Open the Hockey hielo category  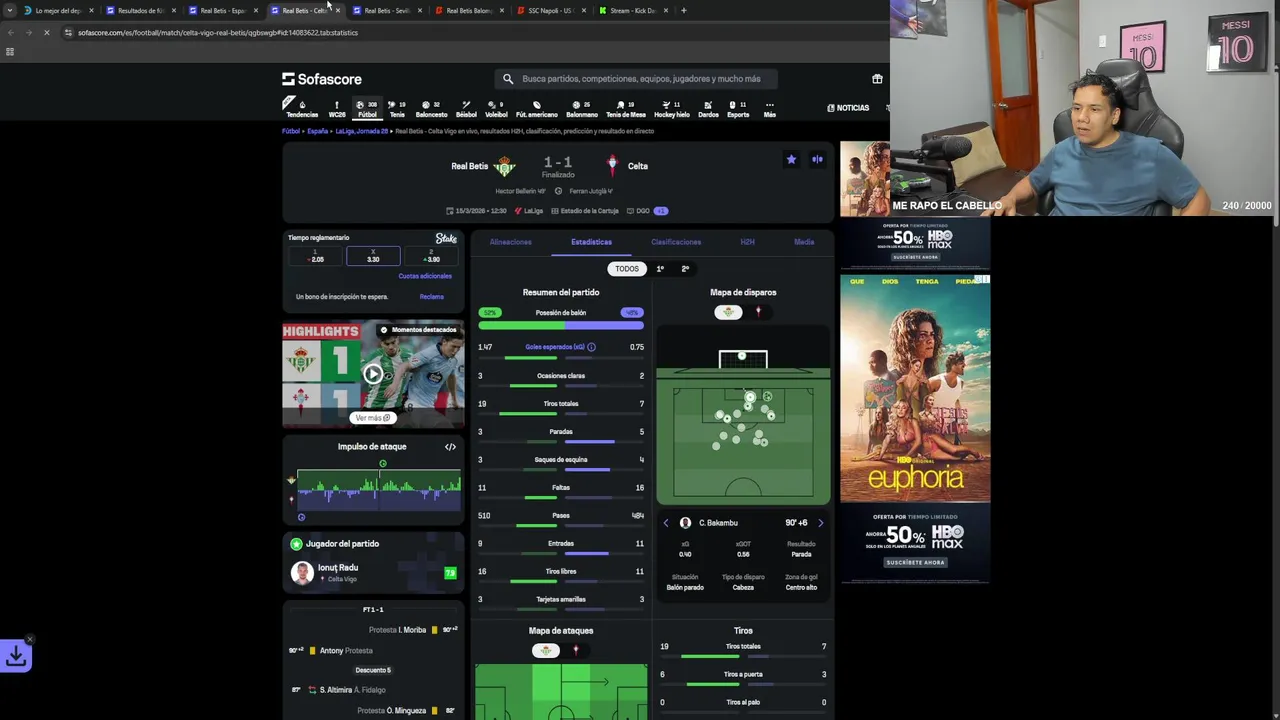tap(671, 109)
